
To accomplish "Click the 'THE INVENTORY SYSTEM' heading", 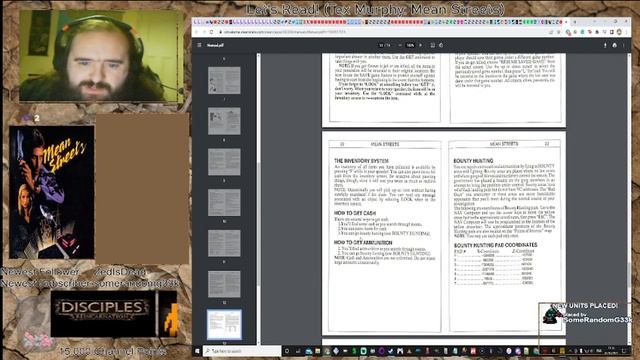I will click(361, 161).
